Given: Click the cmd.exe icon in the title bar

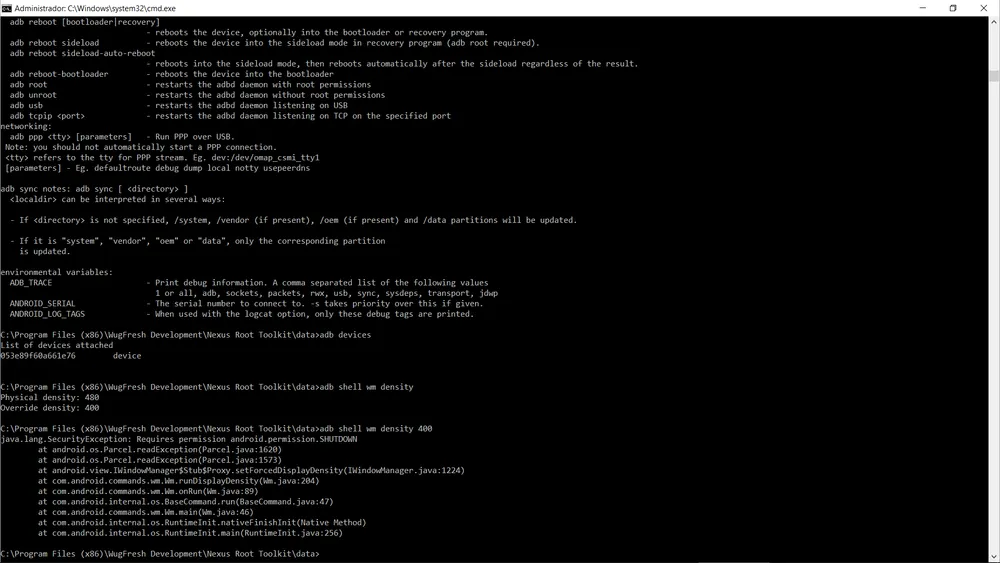Looking at the screenshot, I should (x=8, y=8).
